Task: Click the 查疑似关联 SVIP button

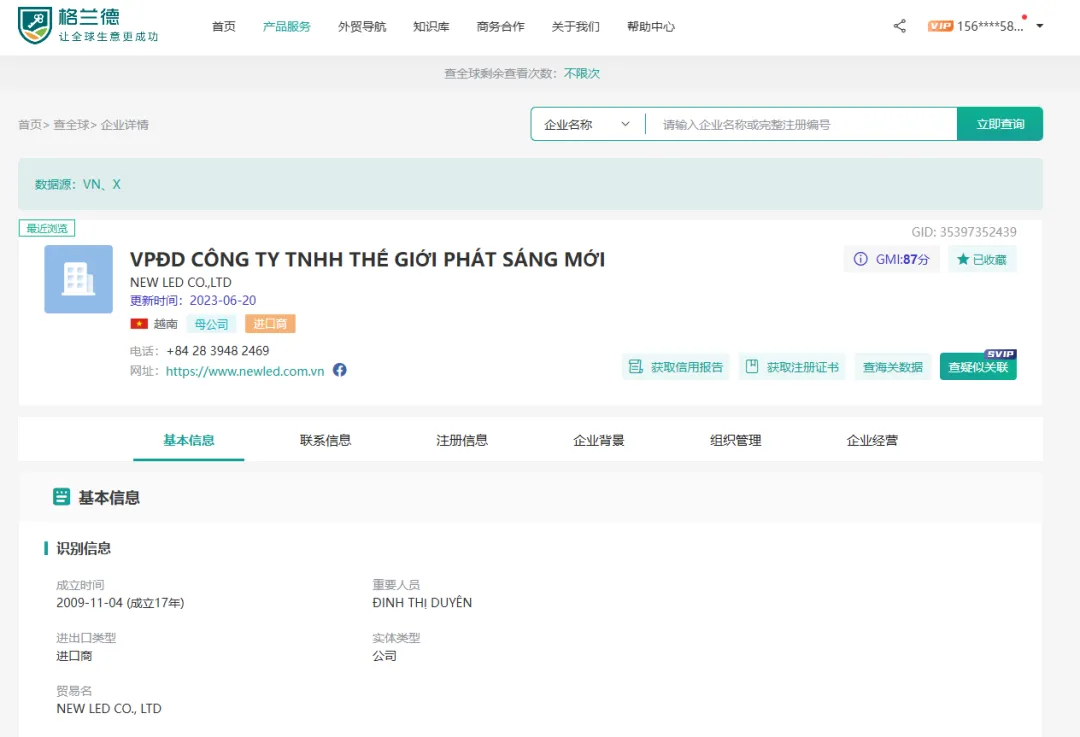Action: [x=977, y=367]
